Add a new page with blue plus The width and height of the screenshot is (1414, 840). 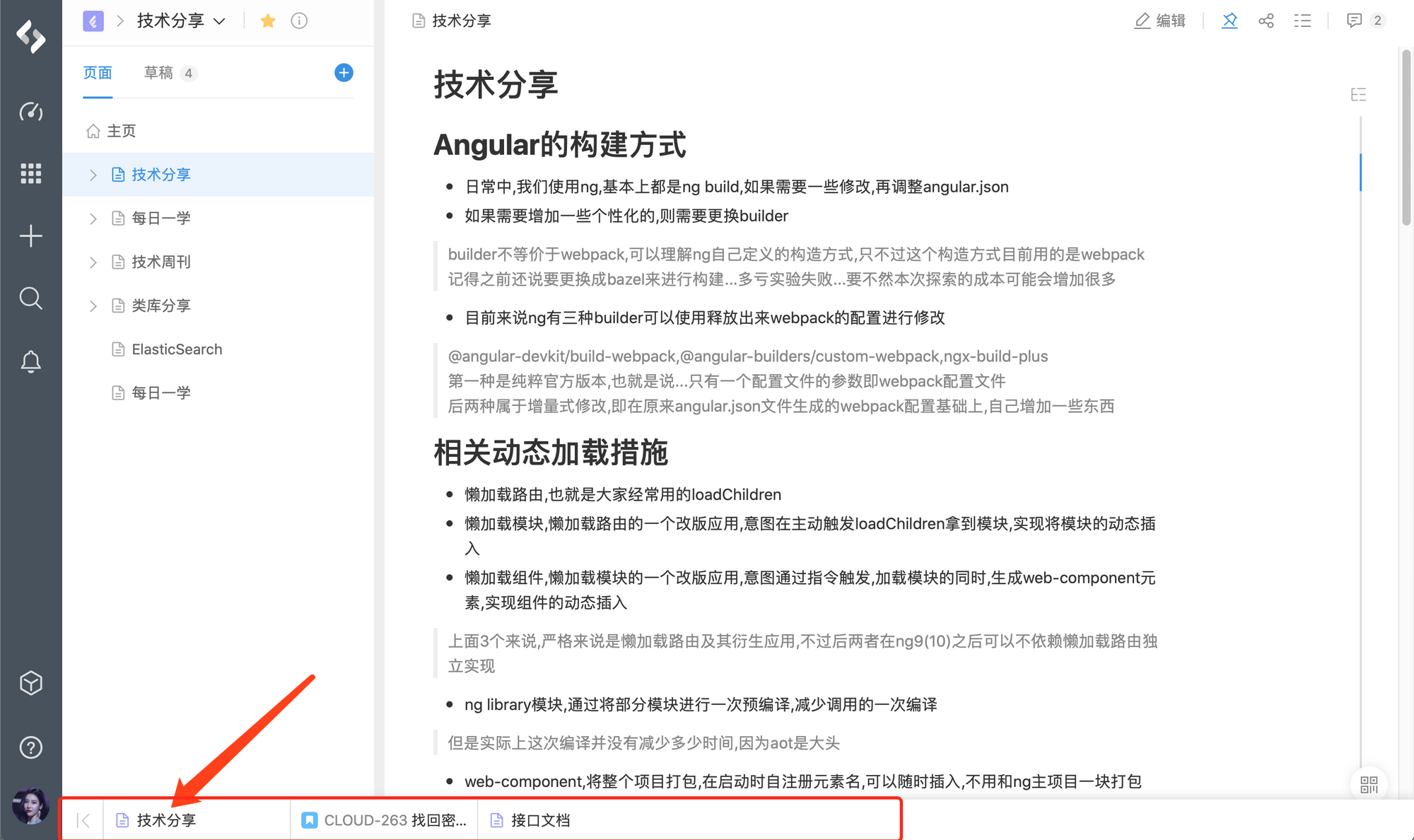[344, 73]
